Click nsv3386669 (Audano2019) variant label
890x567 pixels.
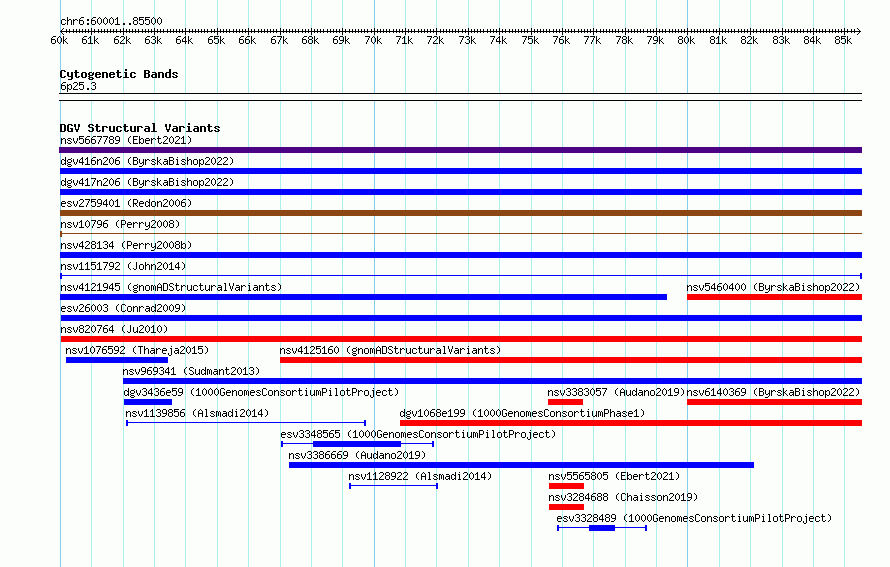pos(357,455)
